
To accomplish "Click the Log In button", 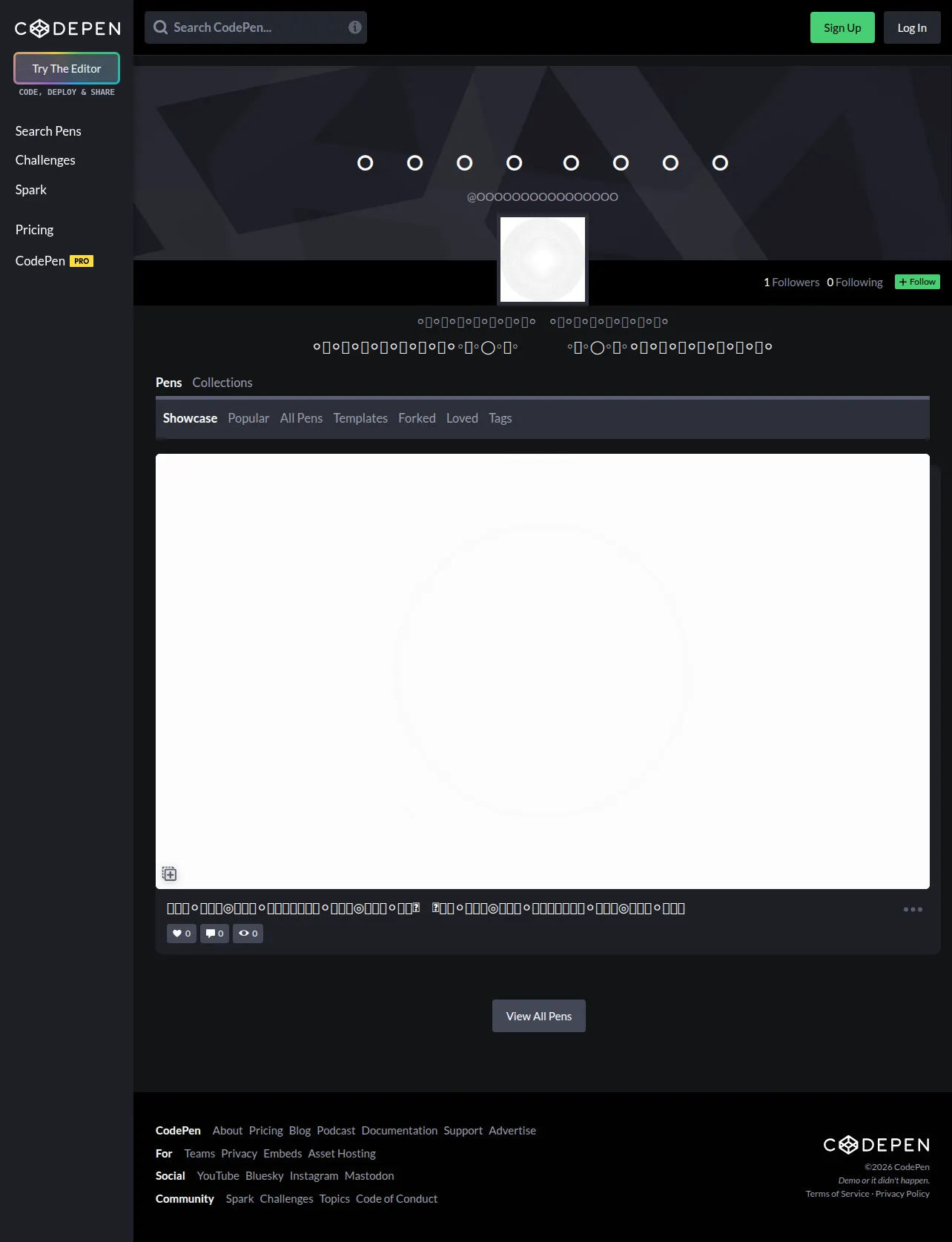I will [x=912, y=27].
